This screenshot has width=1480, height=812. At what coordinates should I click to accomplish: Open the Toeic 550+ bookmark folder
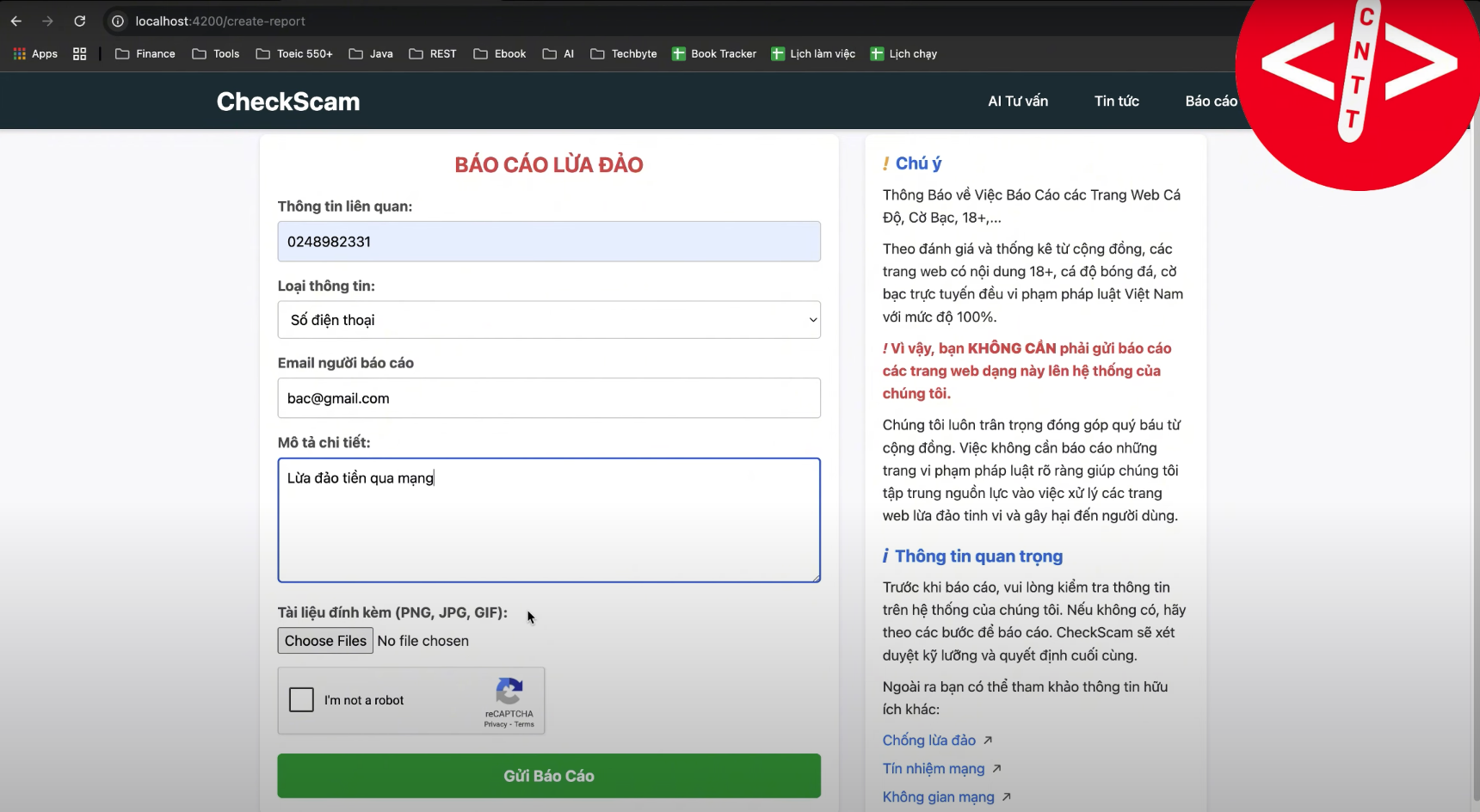coord(294,53)
